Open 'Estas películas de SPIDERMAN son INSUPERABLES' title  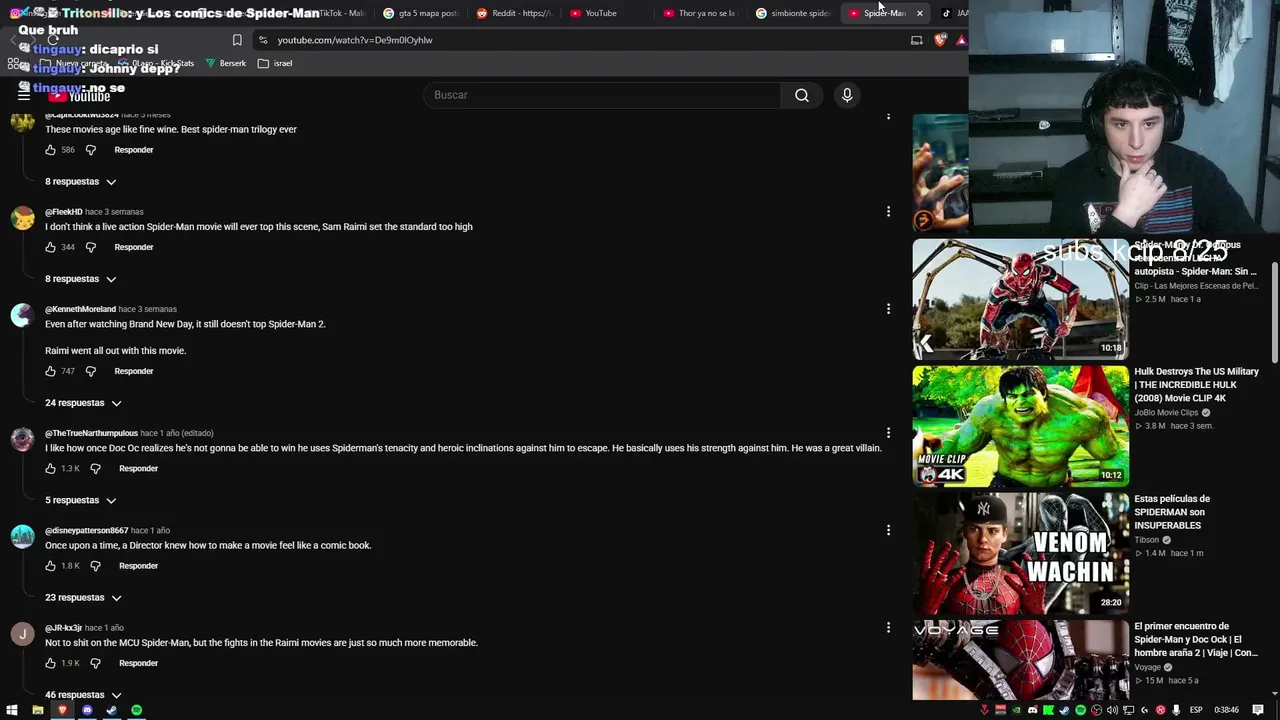pos(1172,512)
